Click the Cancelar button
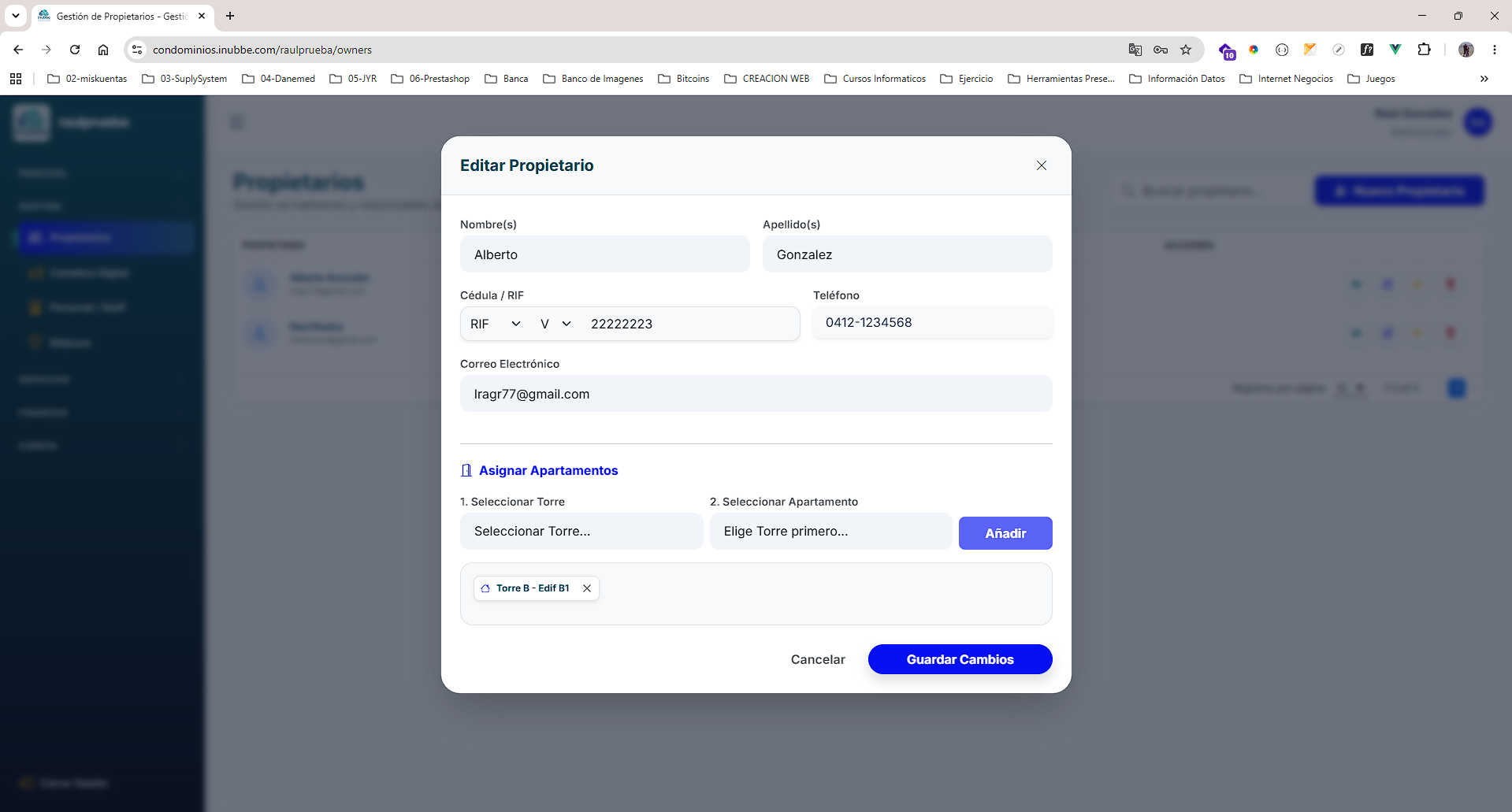This screenshot has width=1512, height=812. point(818,659)
